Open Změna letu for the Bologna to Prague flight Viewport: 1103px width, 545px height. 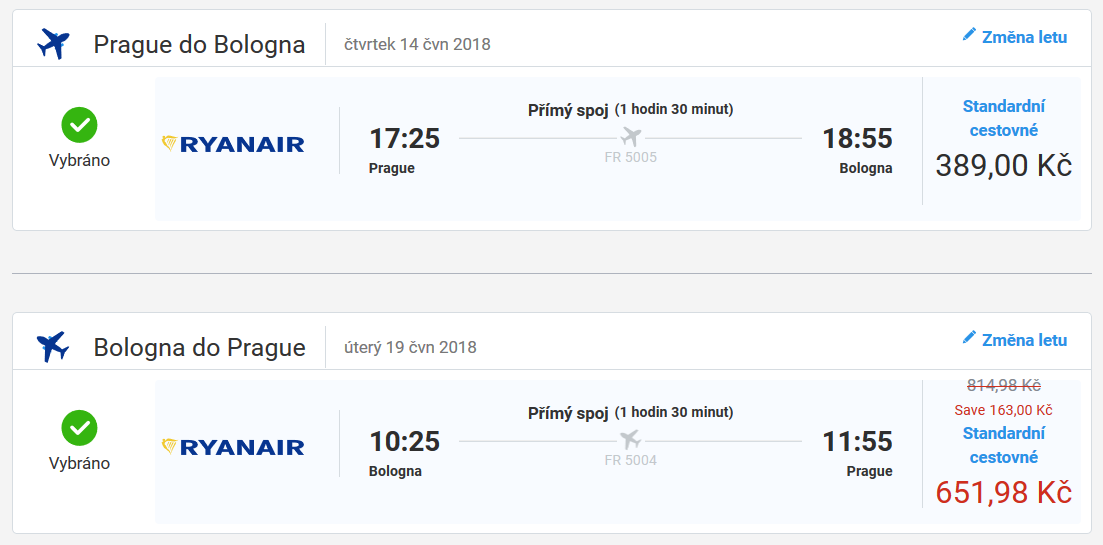tap(1014, 340)
